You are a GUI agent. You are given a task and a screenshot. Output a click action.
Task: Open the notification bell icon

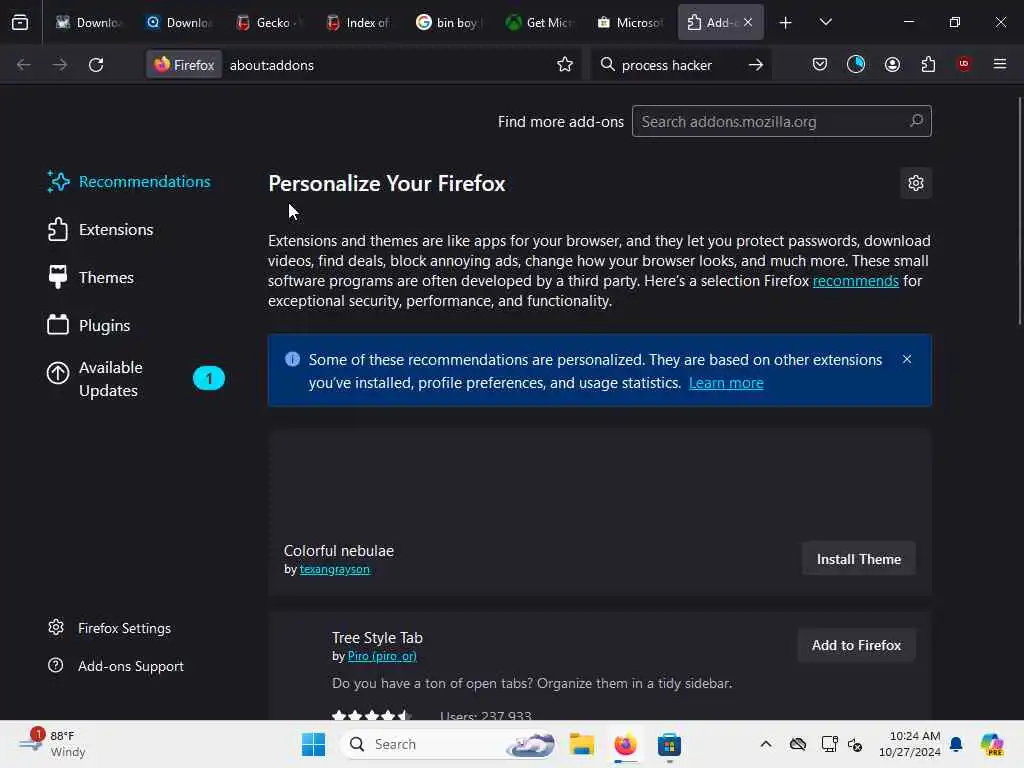pyautogui.click(x=956, y=744)
